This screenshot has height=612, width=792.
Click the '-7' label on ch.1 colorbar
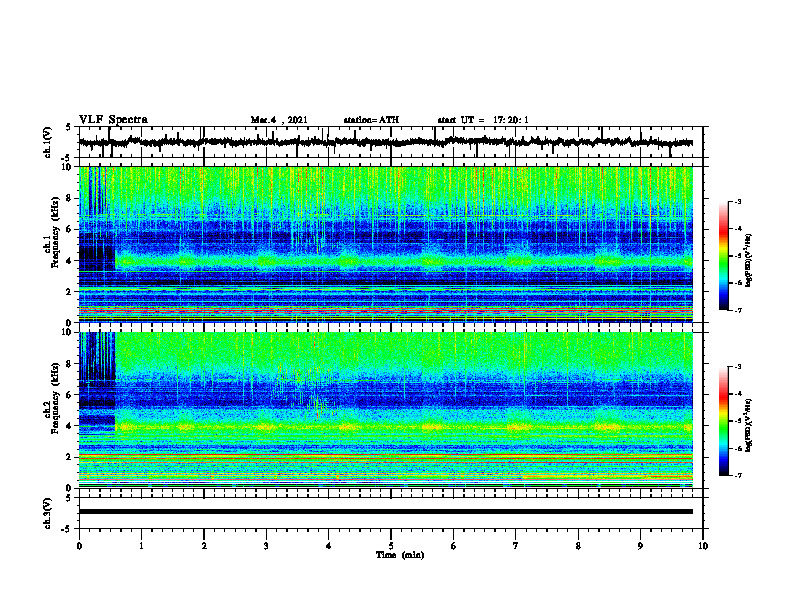click(737, 310)
